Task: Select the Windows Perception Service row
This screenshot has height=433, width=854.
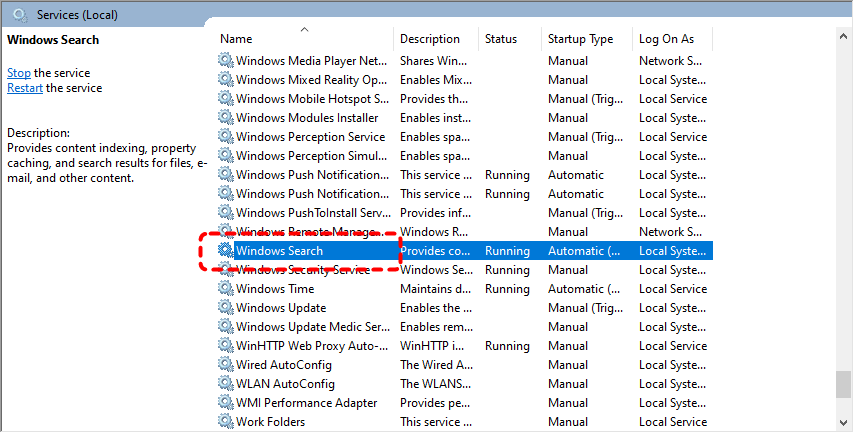Action: 310,137
